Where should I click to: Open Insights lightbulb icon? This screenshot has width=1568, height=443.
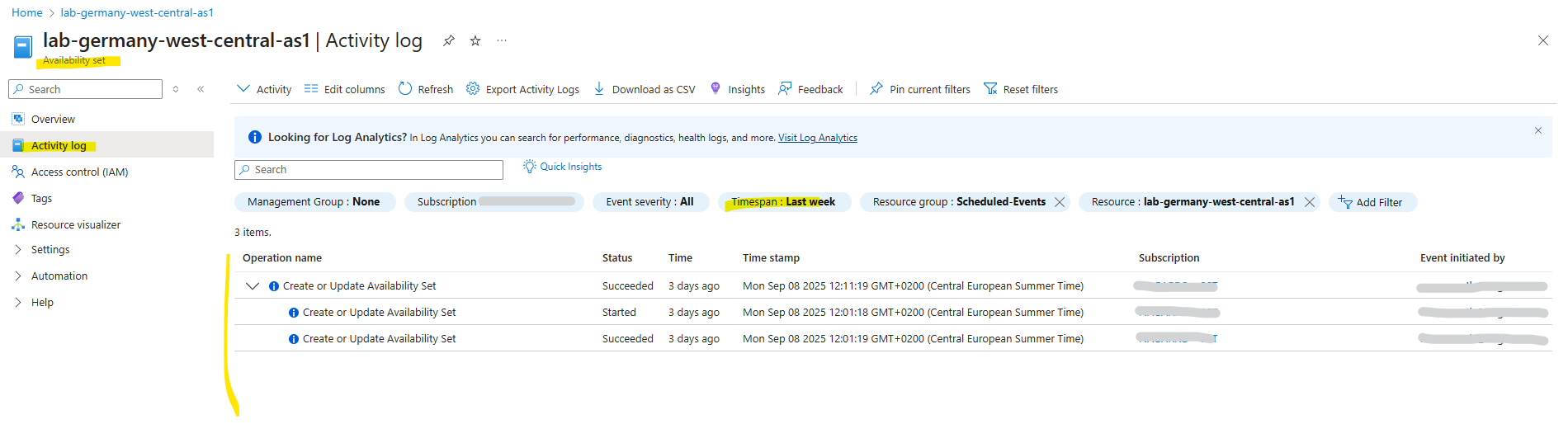point(716,88)
